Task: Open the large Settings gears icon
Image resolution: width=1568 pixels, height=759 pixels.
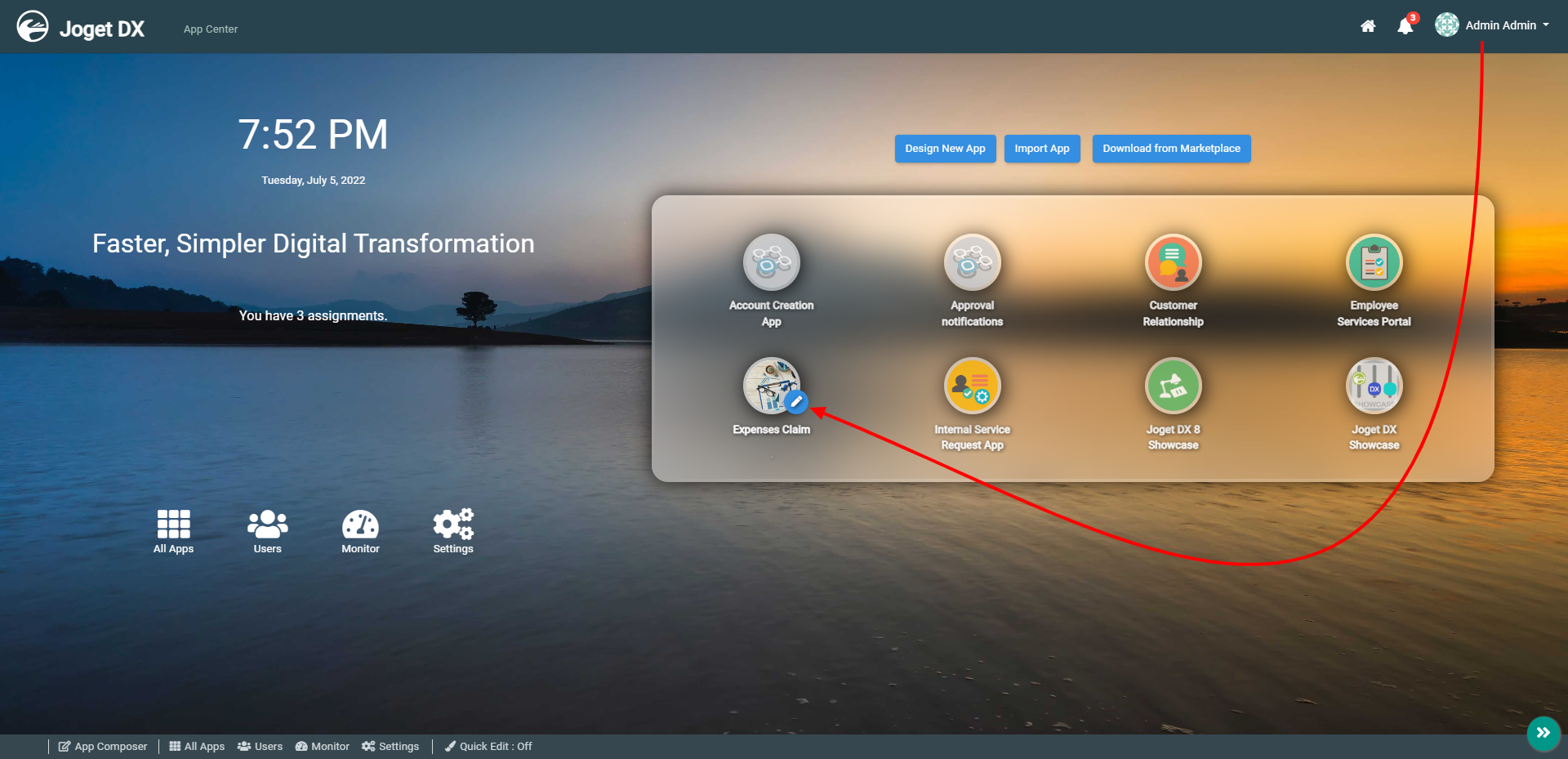Action: 453,524
